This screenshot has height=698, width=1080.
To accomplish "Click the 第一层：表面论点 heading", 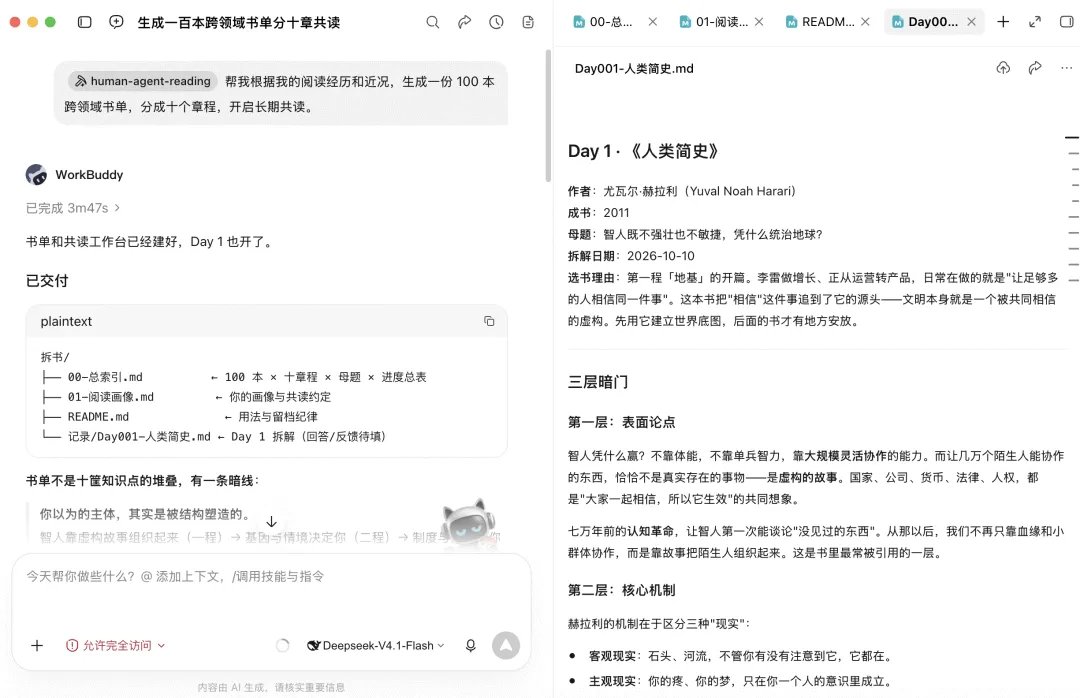I will point(621,422).
